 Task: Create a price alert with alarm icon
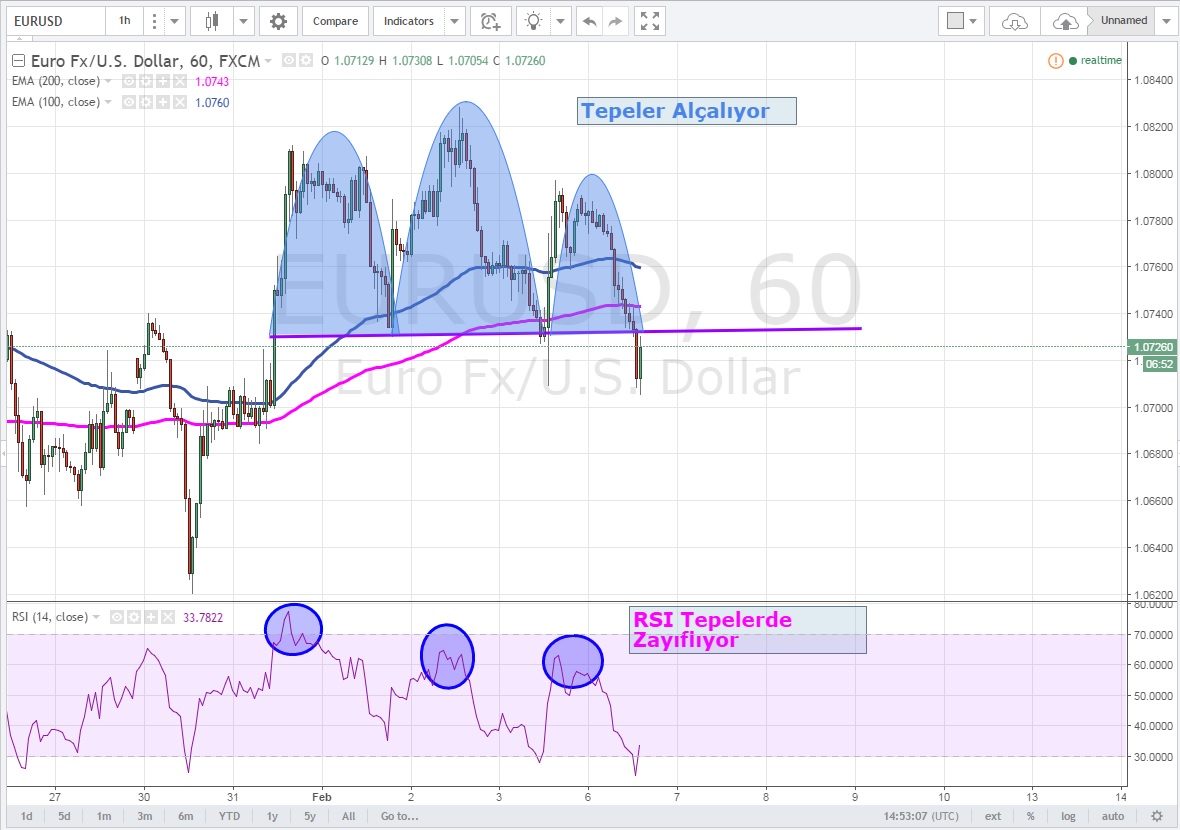pos(489,21)
